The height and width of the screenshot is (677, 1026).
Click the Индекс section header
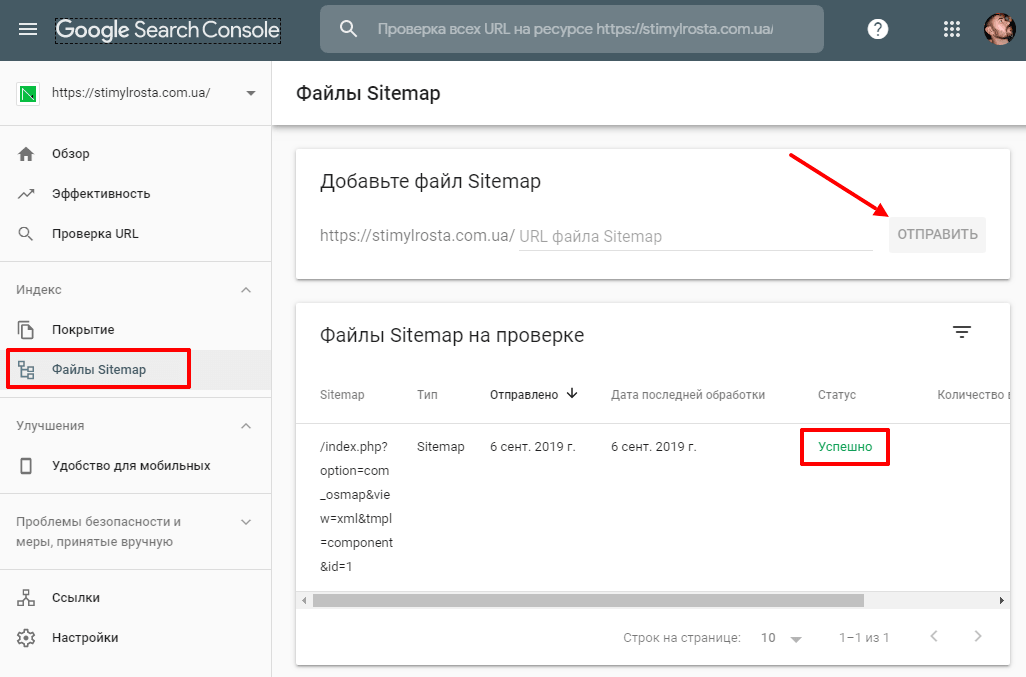[39, 290]
